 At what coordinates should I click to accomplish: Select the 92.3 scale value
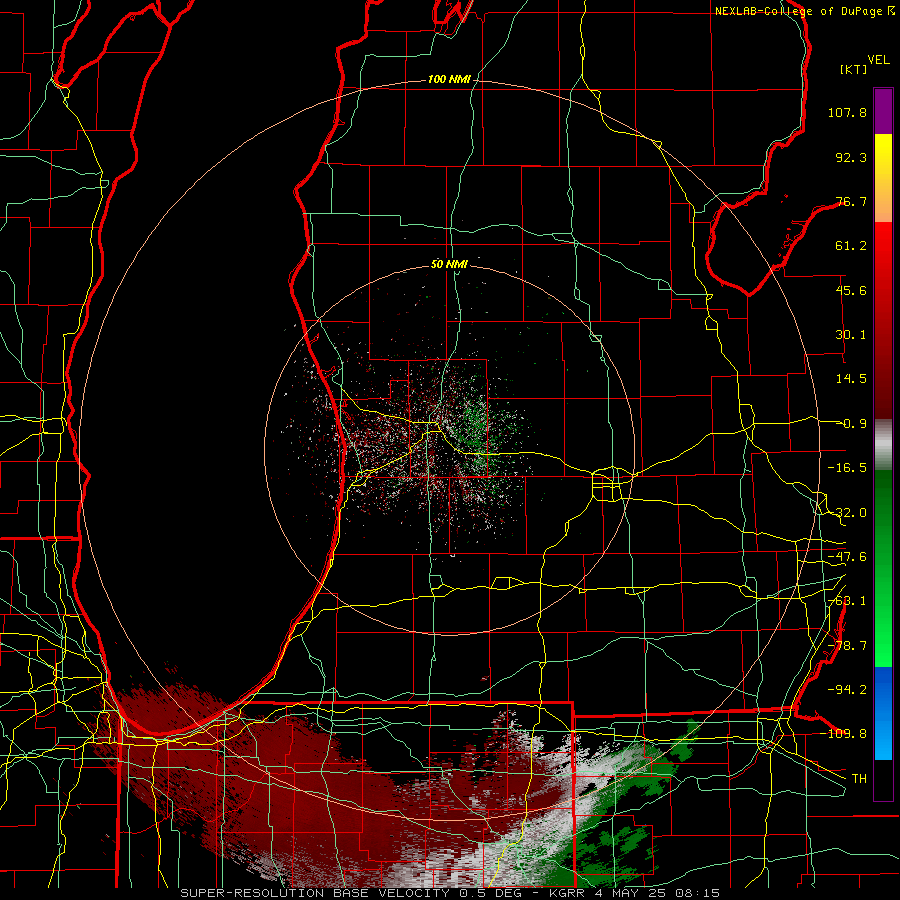pyautogui.click(x=851, y=157)
